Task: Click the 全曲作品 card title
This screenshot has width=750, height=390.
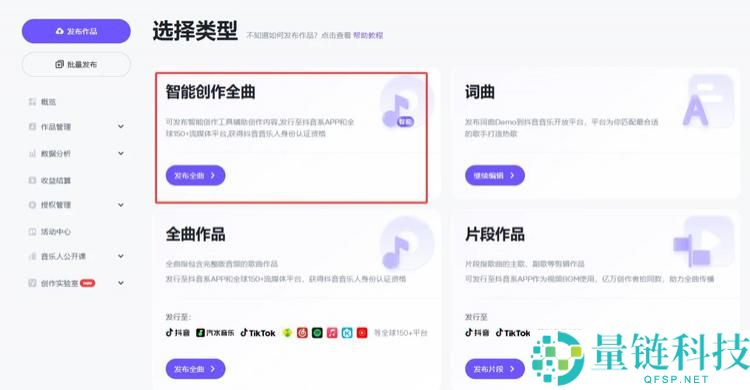Action: click(x=196, y=234)
